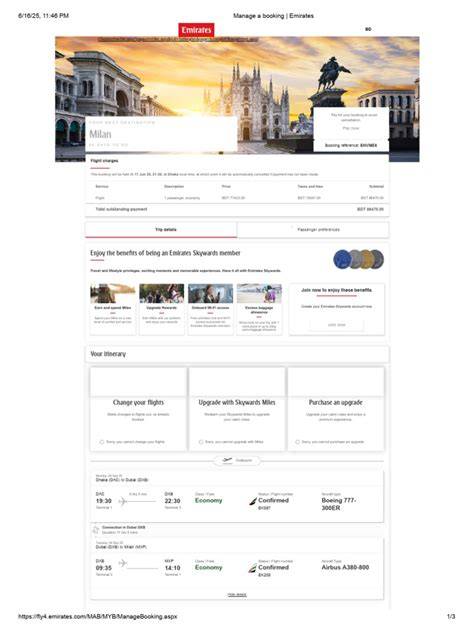This screenshot has width=474, height=632.
Task: Open the Onboard Wi-Fi access thumbnail
Action: click(210, 293)
